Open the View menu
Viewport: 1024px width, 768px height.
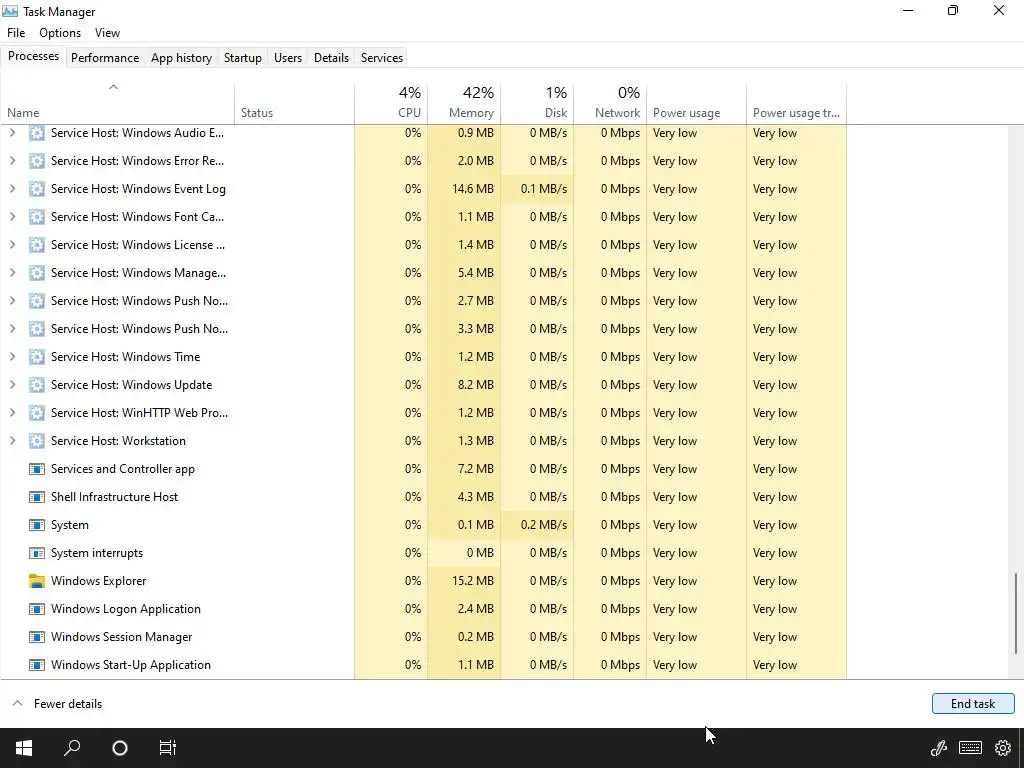click(107, 33)
